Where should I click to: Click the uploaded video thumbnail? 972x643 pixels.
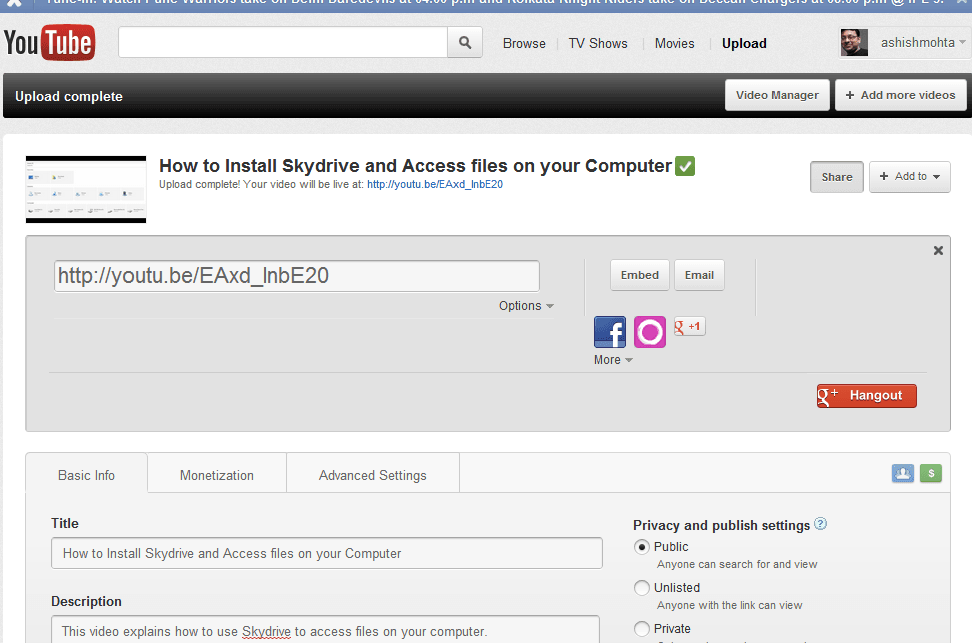86,189
